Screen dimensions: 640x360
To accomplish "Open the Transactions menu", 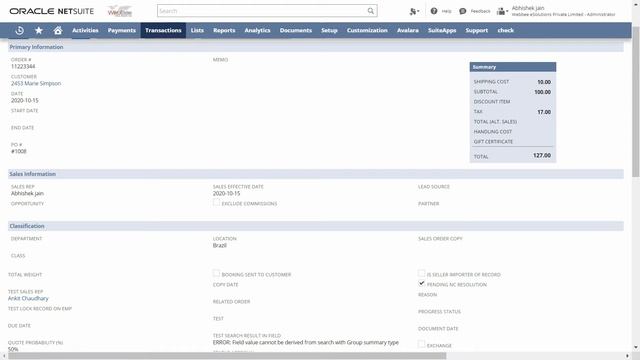I will pos(163,30).
